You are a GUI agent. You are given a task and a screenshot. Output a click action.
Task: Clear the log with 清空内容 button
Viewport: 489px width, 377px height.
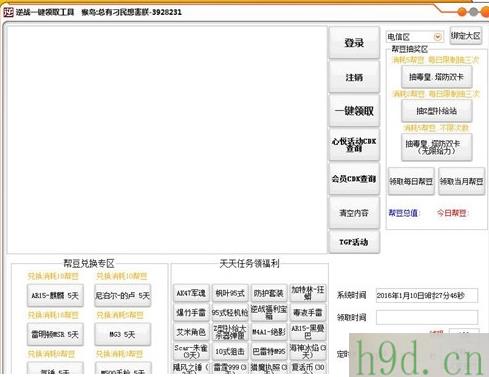pyautogui.click(x=354, y=213)
